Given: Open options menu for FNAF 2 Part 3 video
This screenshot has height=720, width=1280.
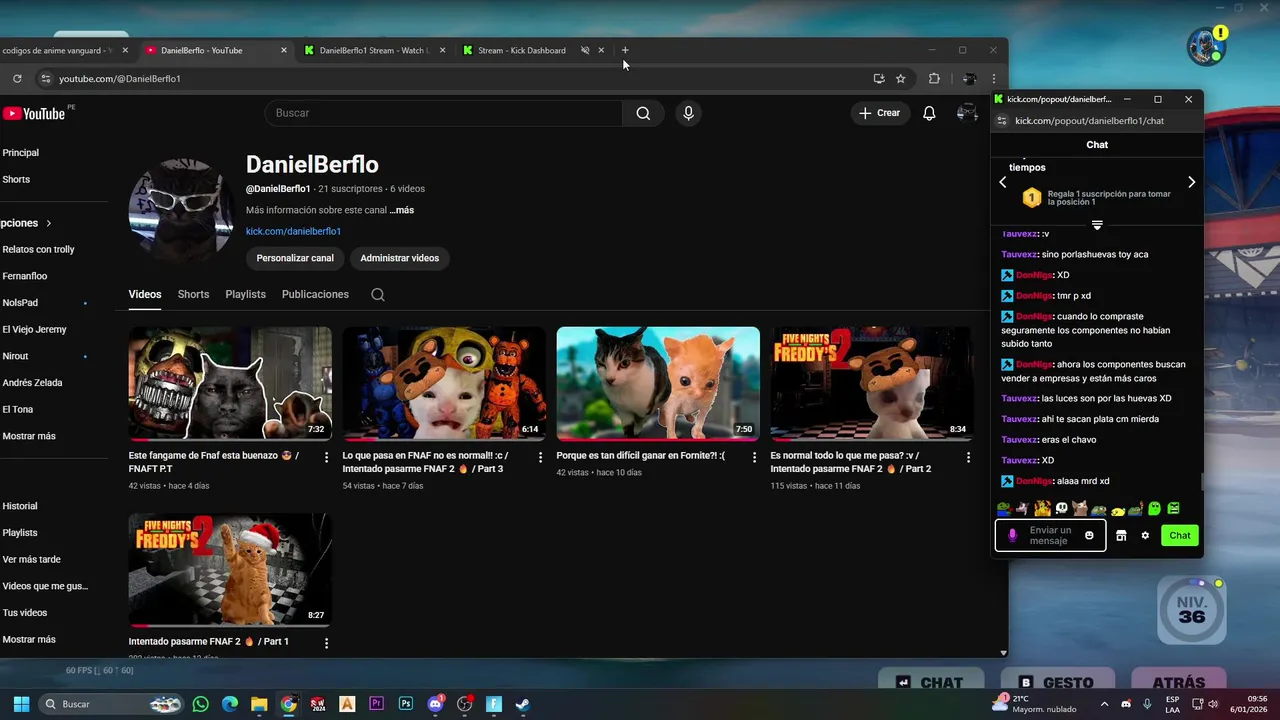Looking at the screenshot, I should pyautogui.click(x=540, y=457).
